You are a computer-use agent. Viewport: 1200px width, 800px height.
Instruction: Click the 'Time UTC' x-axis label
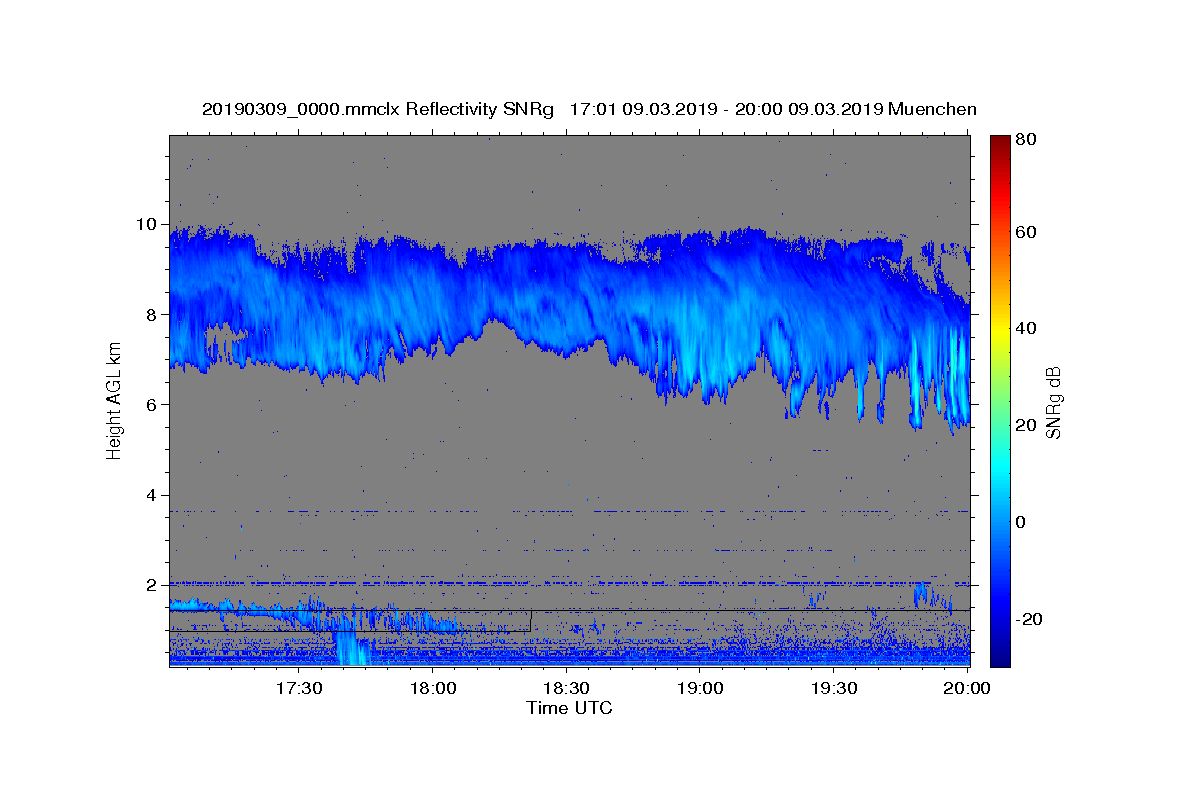pyautogui.click(x=569, y=708)
